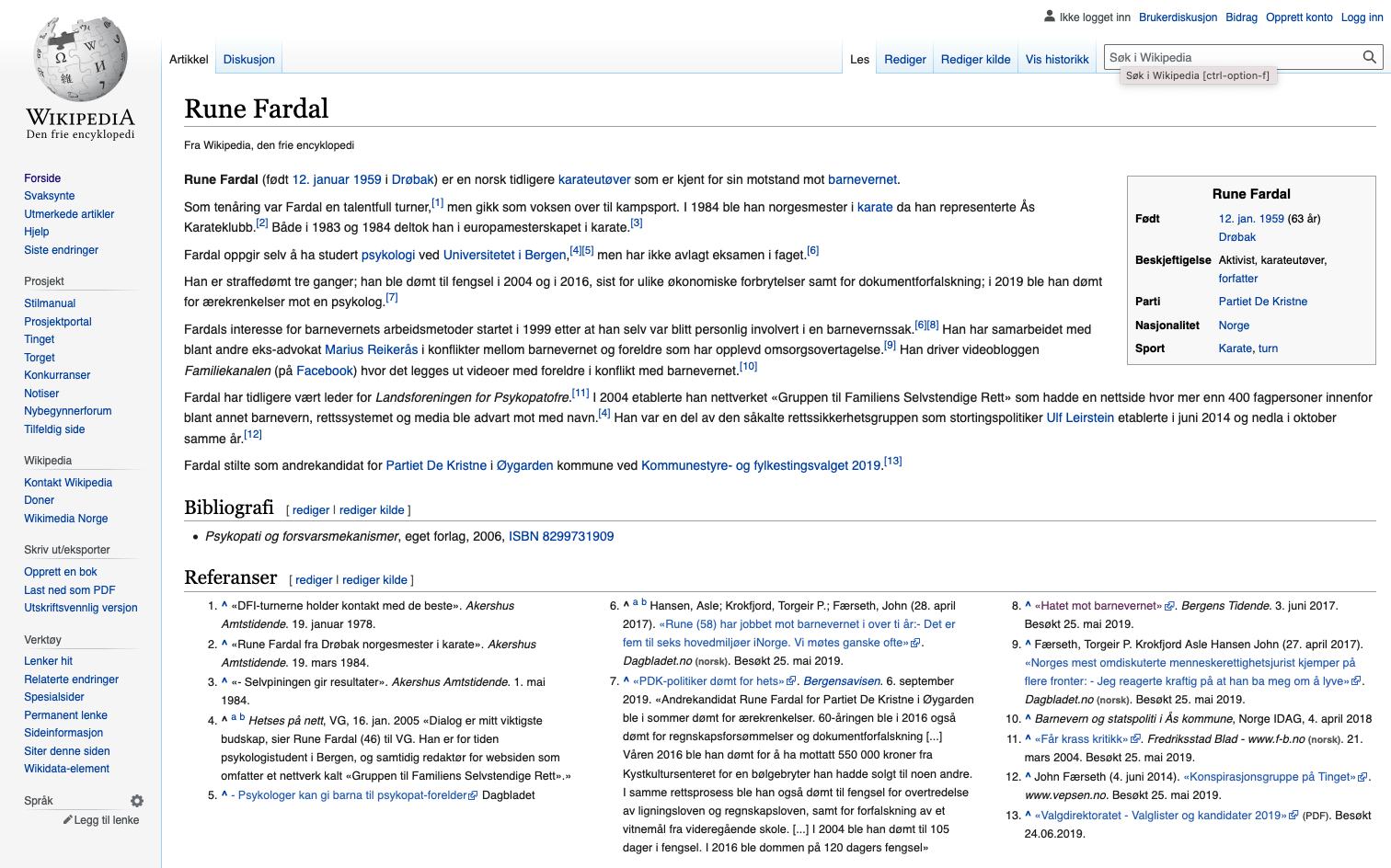Click forfatter in the infobox
Screen dimensions: 1391x868
(x=1238, y=279)
